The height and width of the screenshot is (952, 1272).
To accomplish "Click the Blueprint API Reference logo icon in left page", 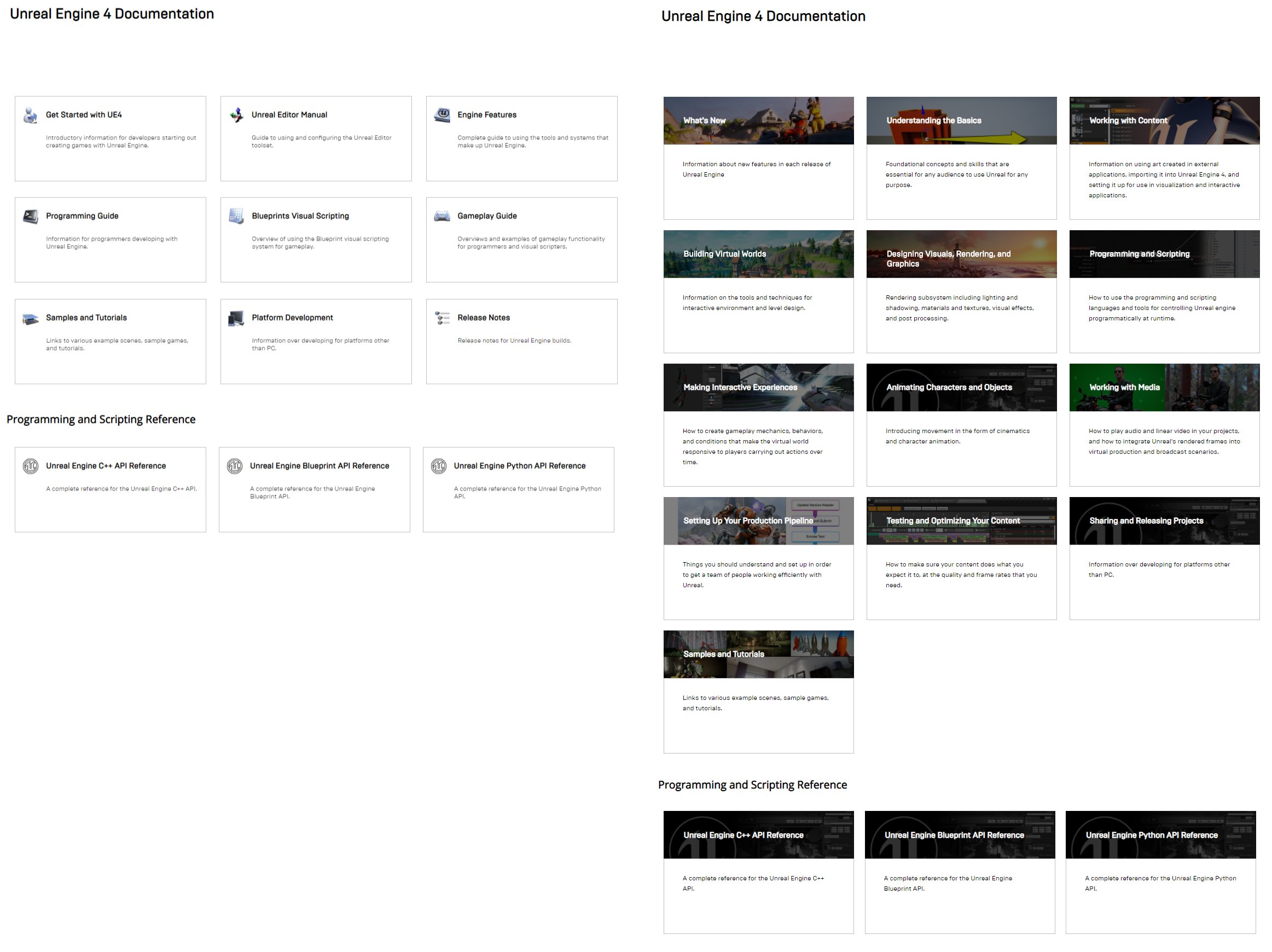I will [235, 466].
